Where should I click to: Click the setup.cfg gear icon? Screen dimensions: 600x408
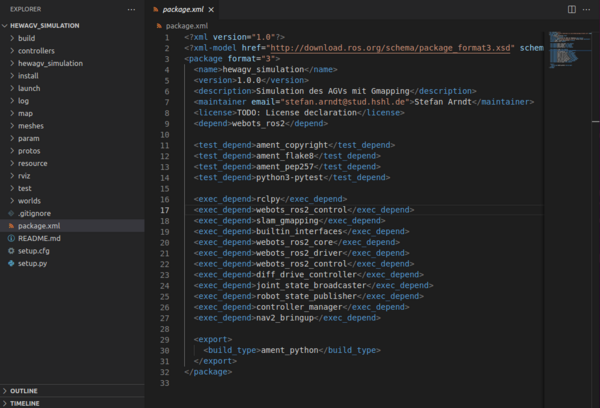(x=10, y=252)
